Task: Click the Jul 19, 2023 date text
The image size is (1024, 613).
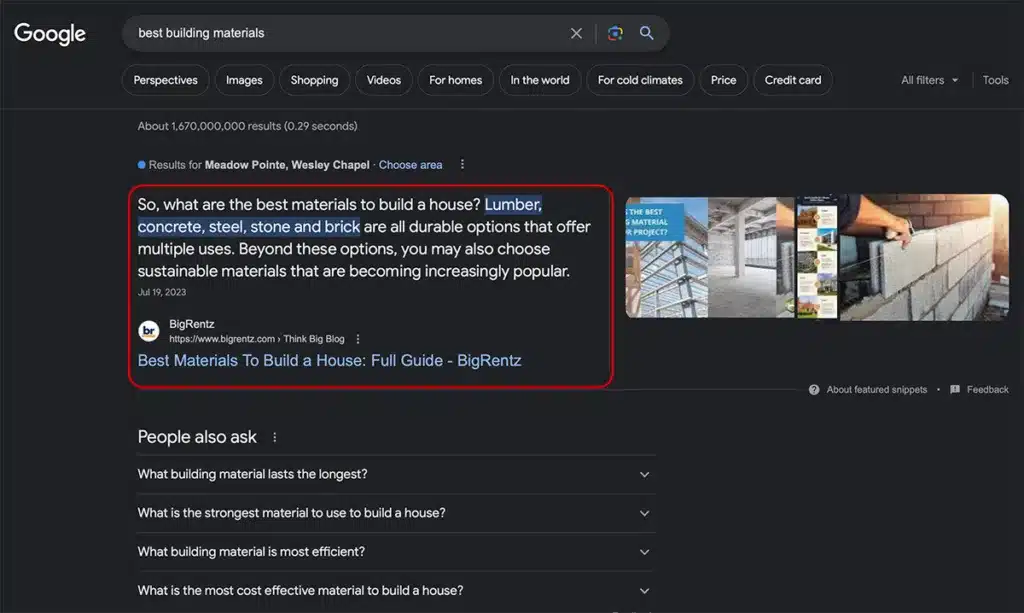Action: [x=162, y=292]
